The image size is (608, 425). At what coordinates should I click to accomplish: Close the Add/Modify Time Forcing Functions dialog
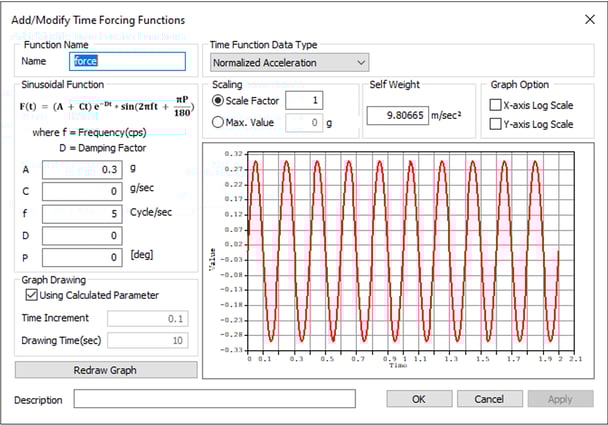click(x=587, y=19)
